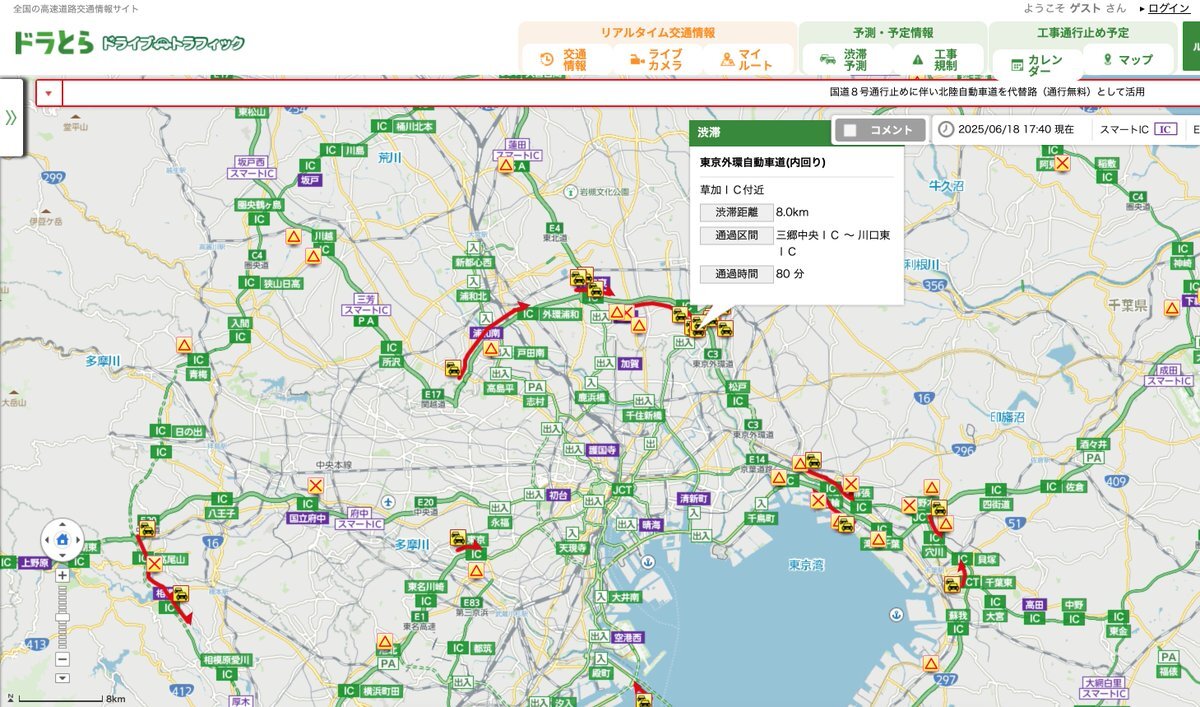The image size is (1200, 707).
Task: Select the warning triangle below 川越 label
Action: coord(313,256)
